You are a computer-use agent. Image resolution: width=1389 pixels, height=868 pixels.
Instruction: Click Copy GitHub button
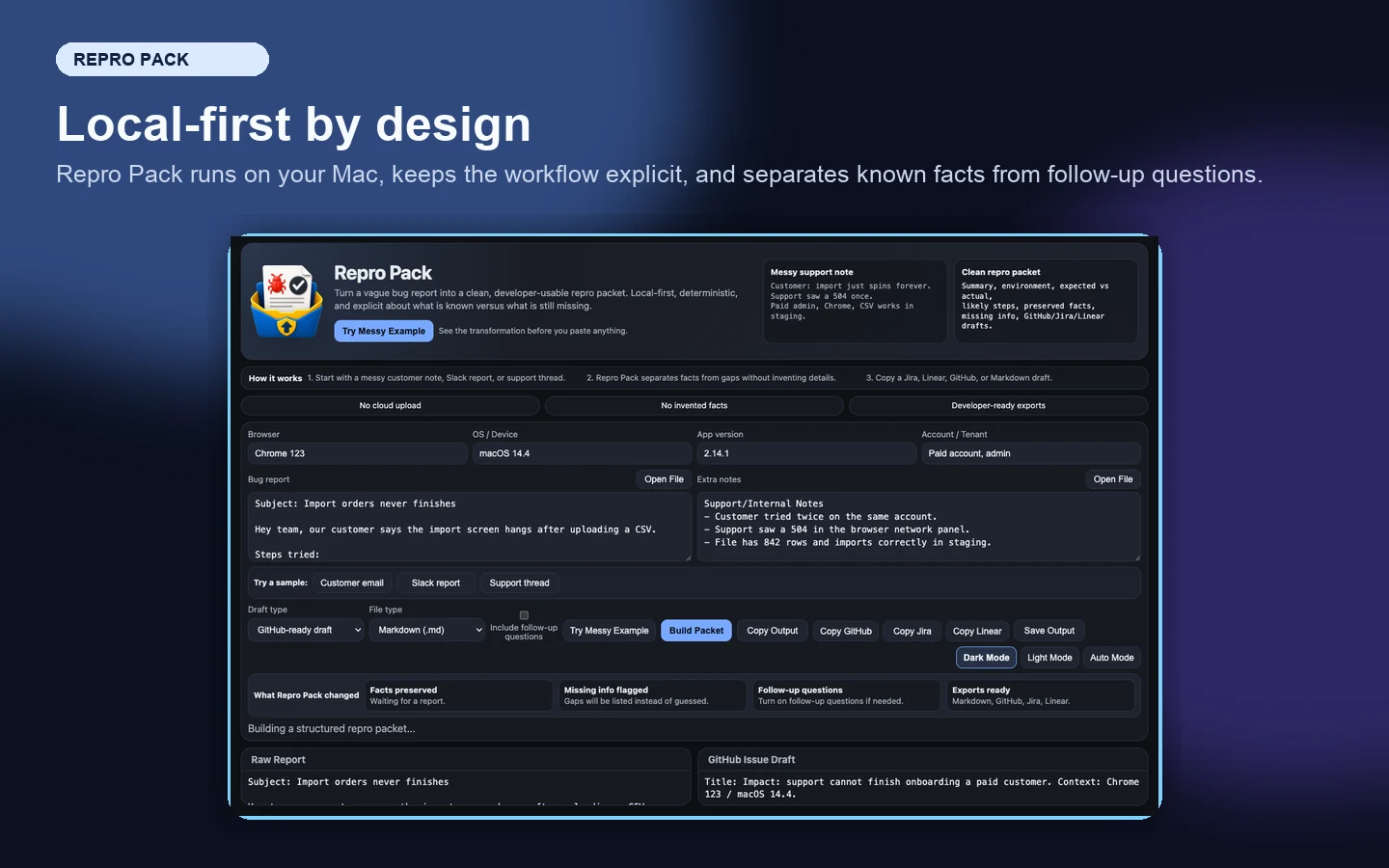click(846, 631)
